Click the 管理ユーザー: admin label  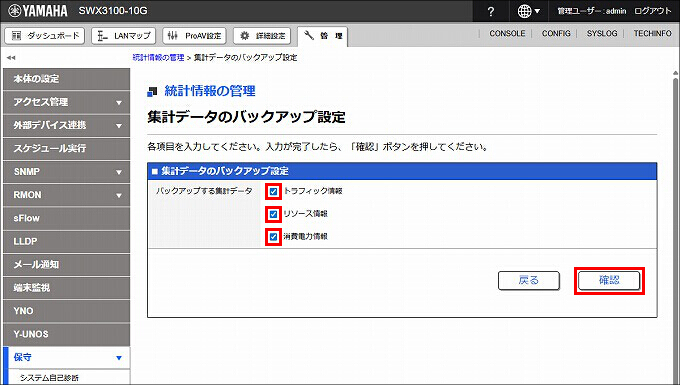592,11
